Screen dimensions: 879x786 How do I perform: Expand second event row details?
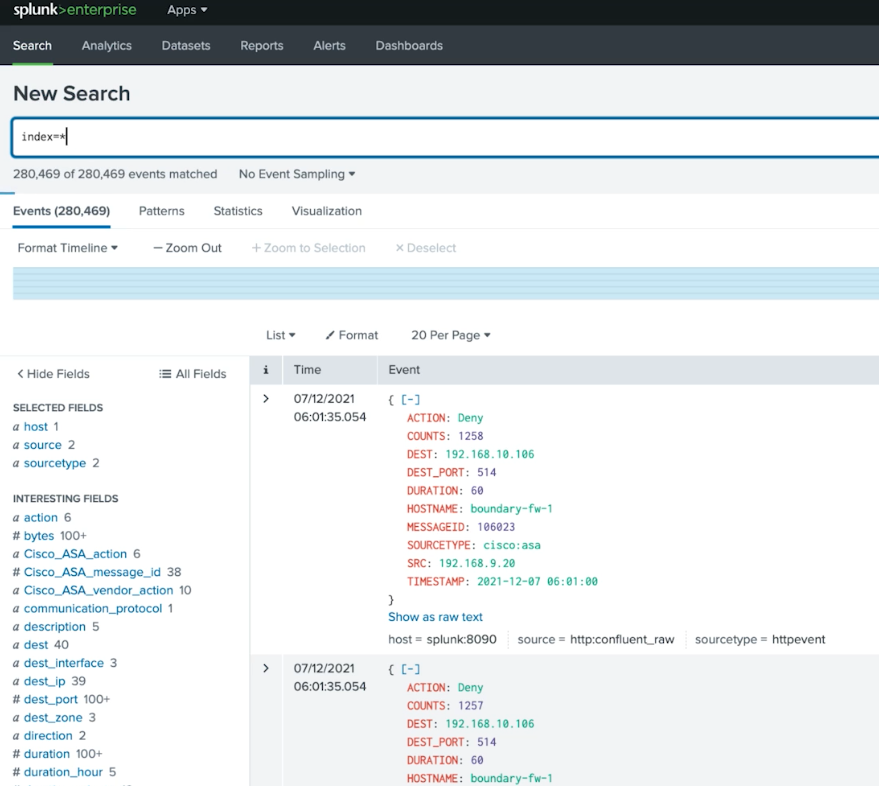pos(266,668)
